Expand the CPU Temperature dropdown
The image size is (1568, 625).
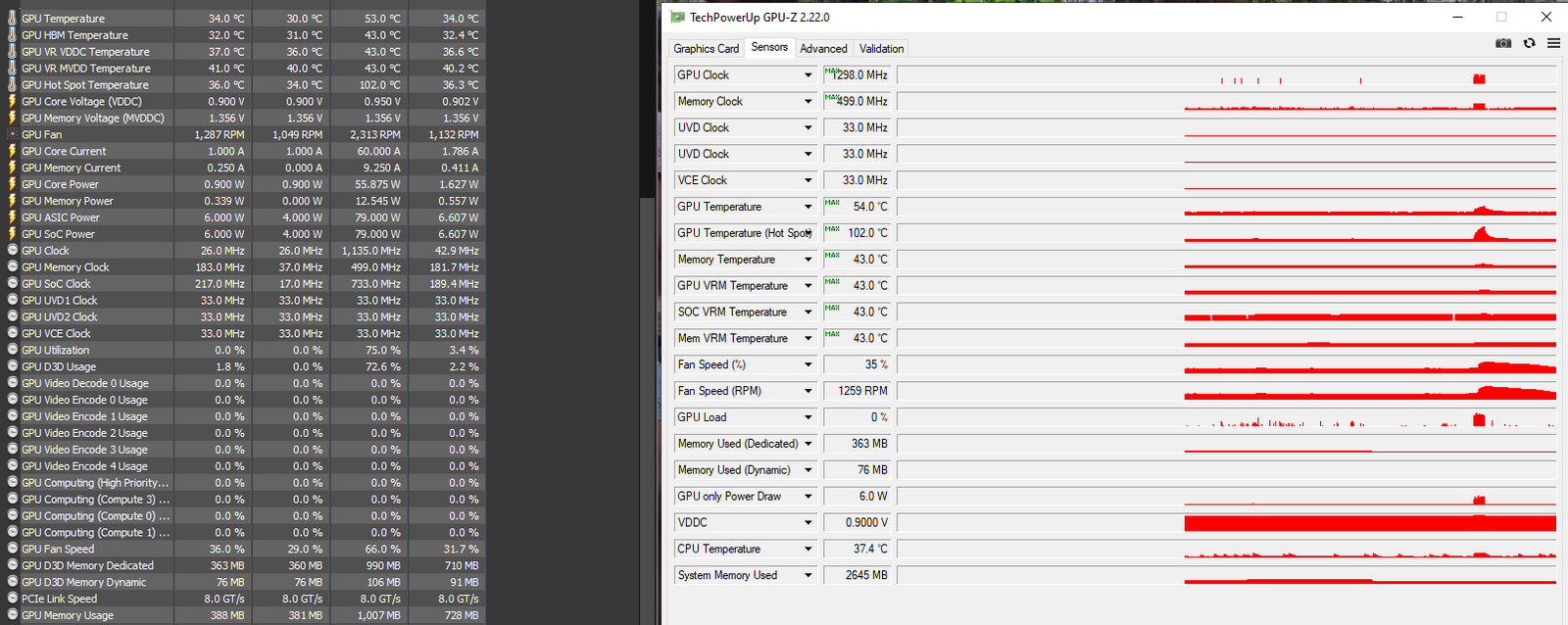pos(808,551)
